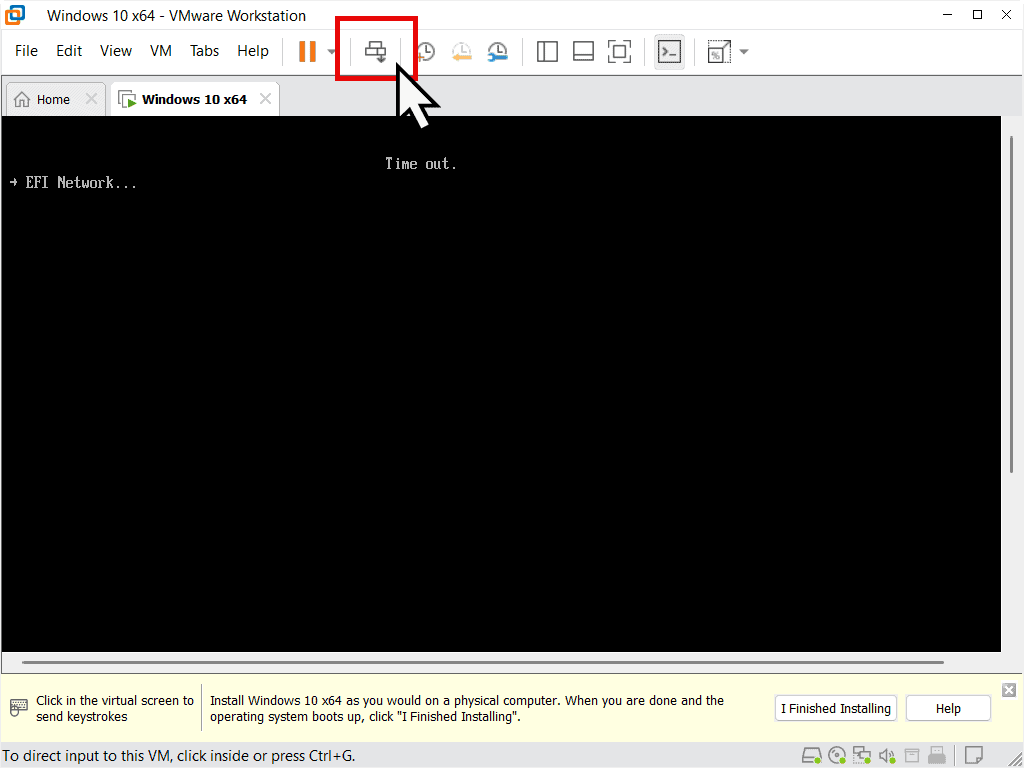Click the sound card status icon

coord(887,755)
